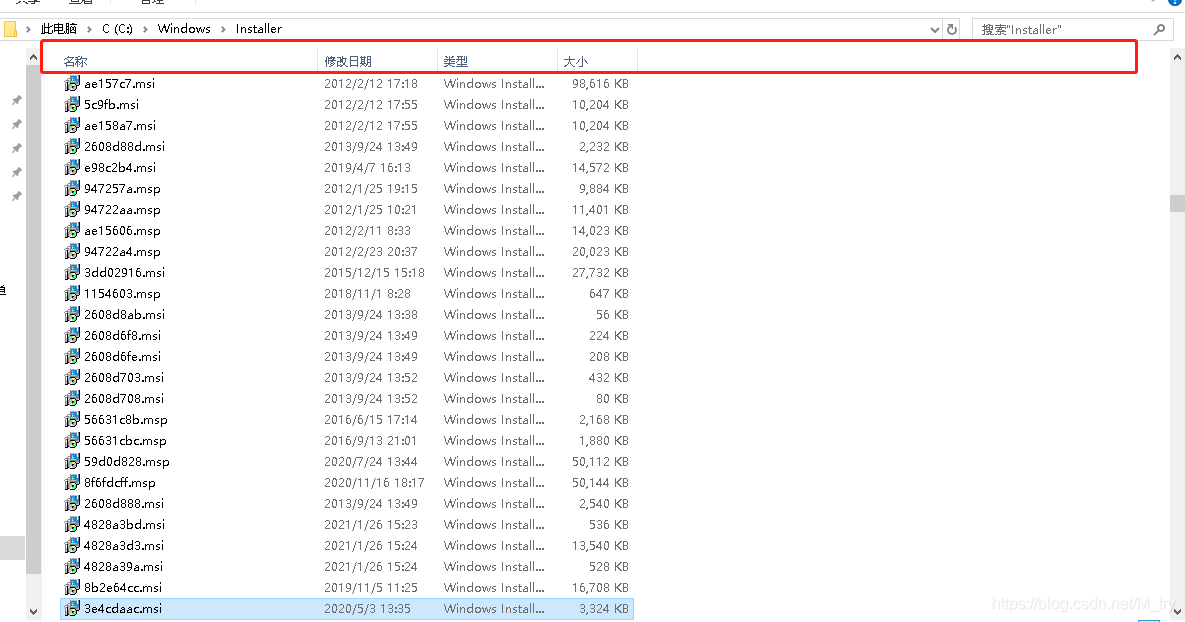The width and height of the screenshot is (1185, 622).
Task: Click icon of 2608d8ab.msi
Action: point(72,314)
